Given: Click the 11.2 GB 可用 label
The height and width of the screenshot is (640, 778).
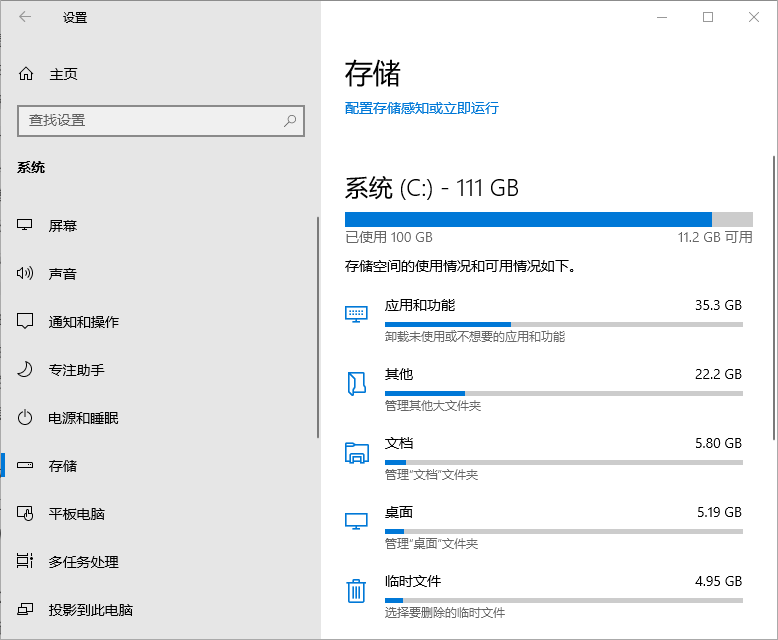Looking at the screenshot, I should [715, 237].
